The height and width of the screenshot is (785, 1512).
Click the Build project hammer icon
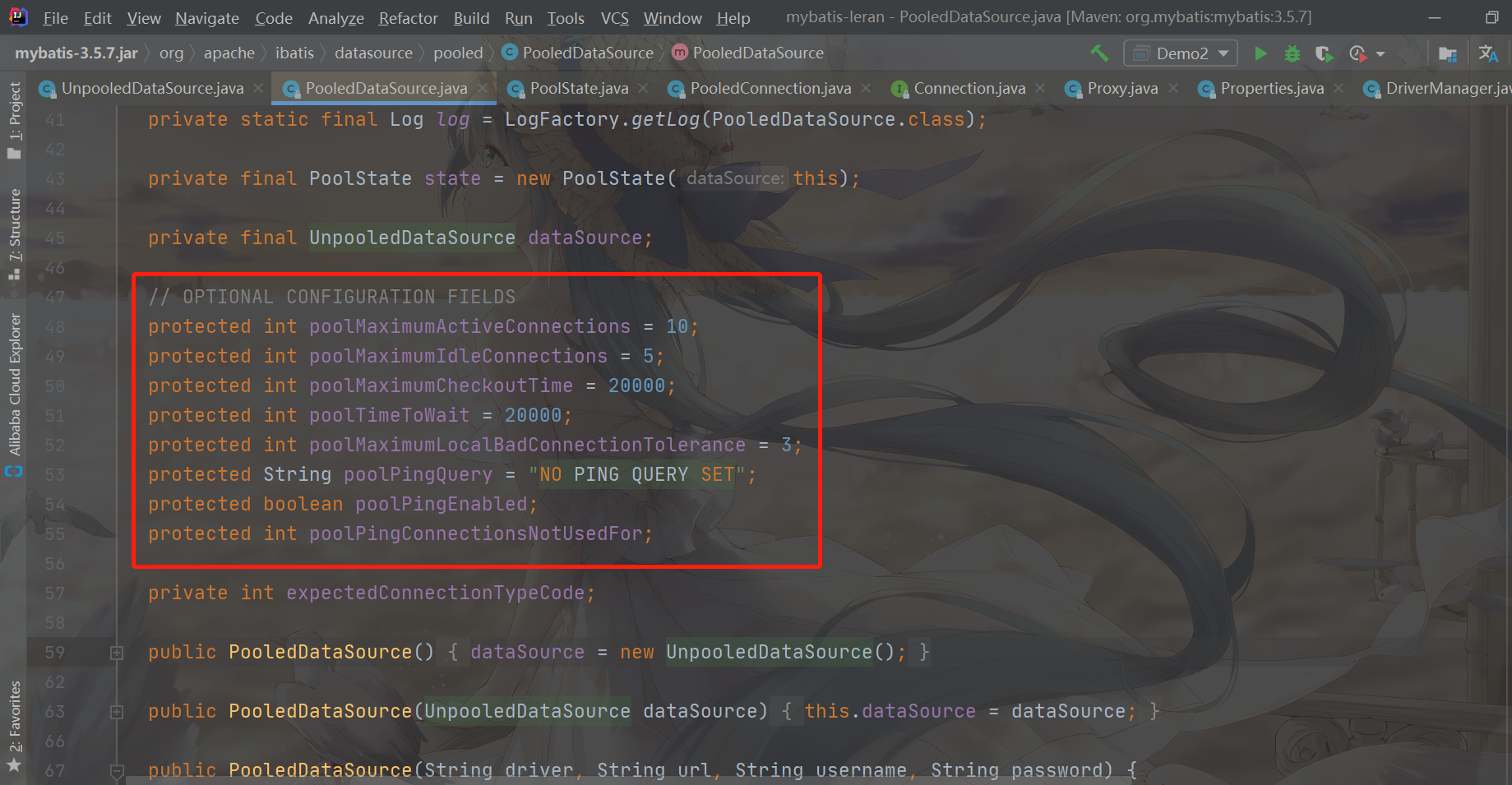click(x=1099, y=53)
